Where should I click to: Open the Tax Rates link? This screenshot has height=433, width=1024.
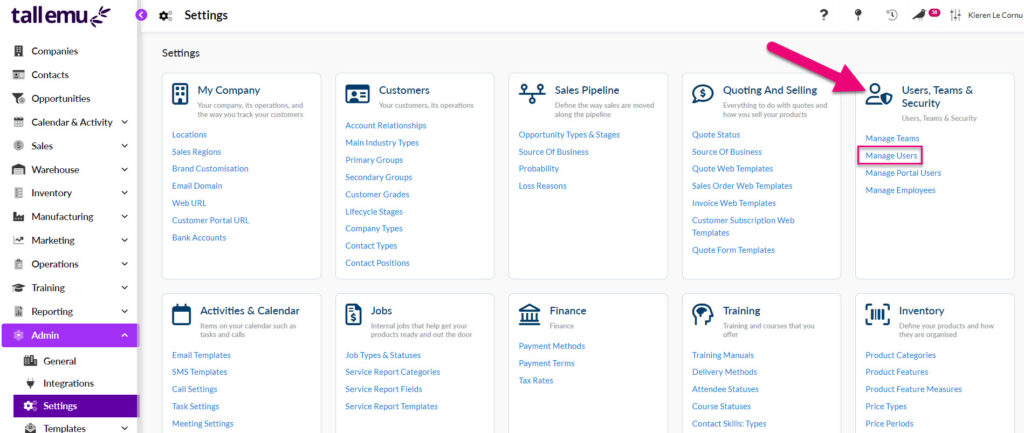coord(536,380)
